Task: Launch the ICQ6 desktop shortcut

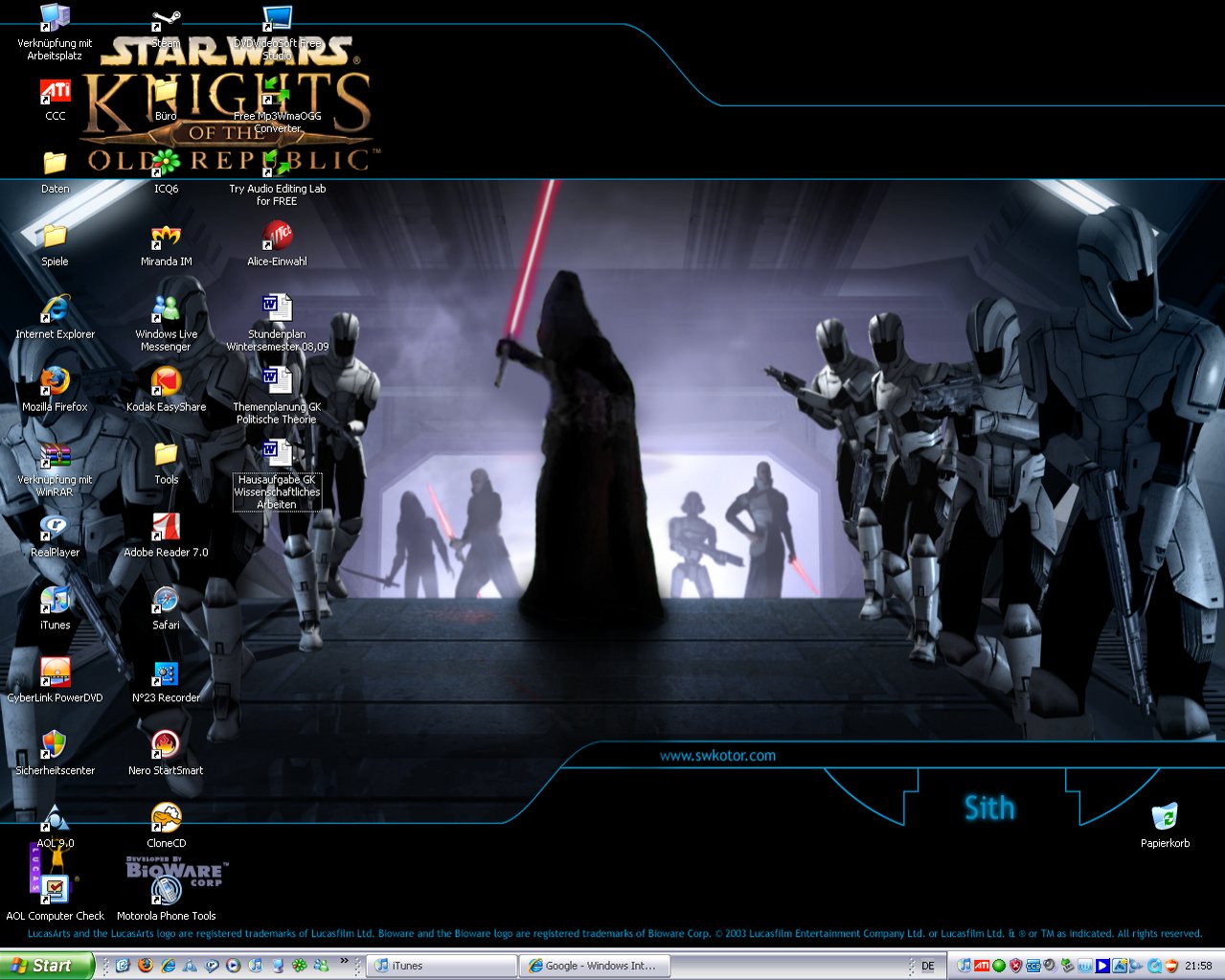Action: tap(166, 164)
